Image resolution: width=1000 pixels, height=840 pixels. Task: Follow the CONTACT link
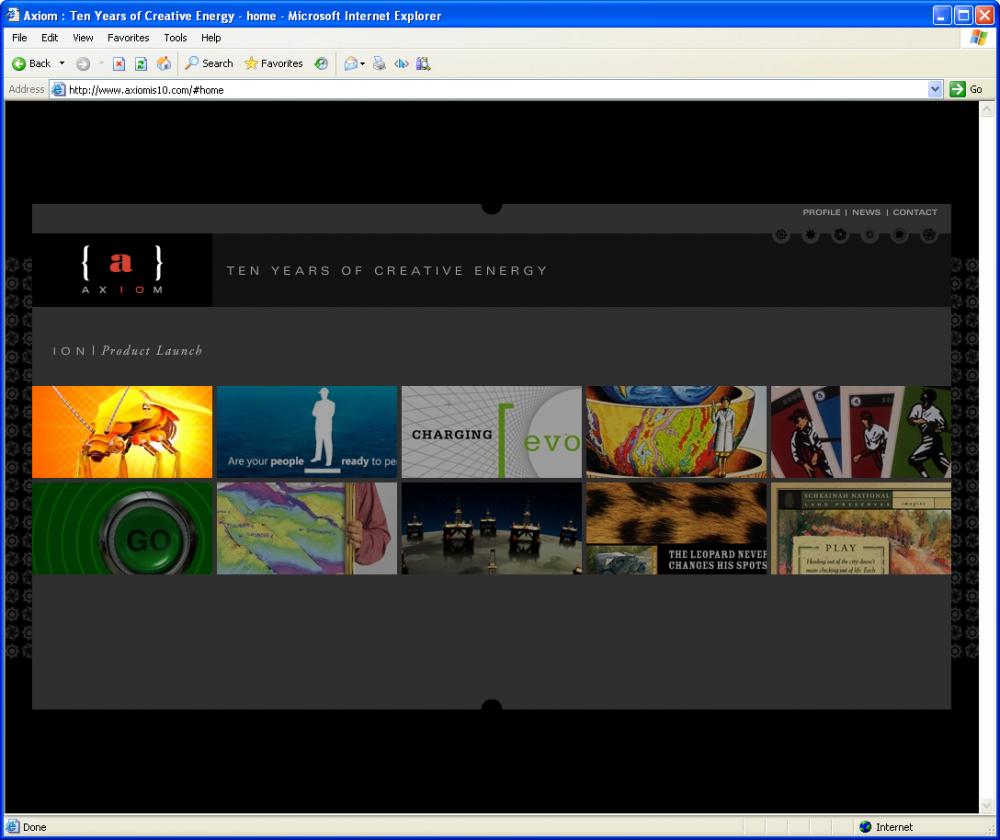[915, 212]
